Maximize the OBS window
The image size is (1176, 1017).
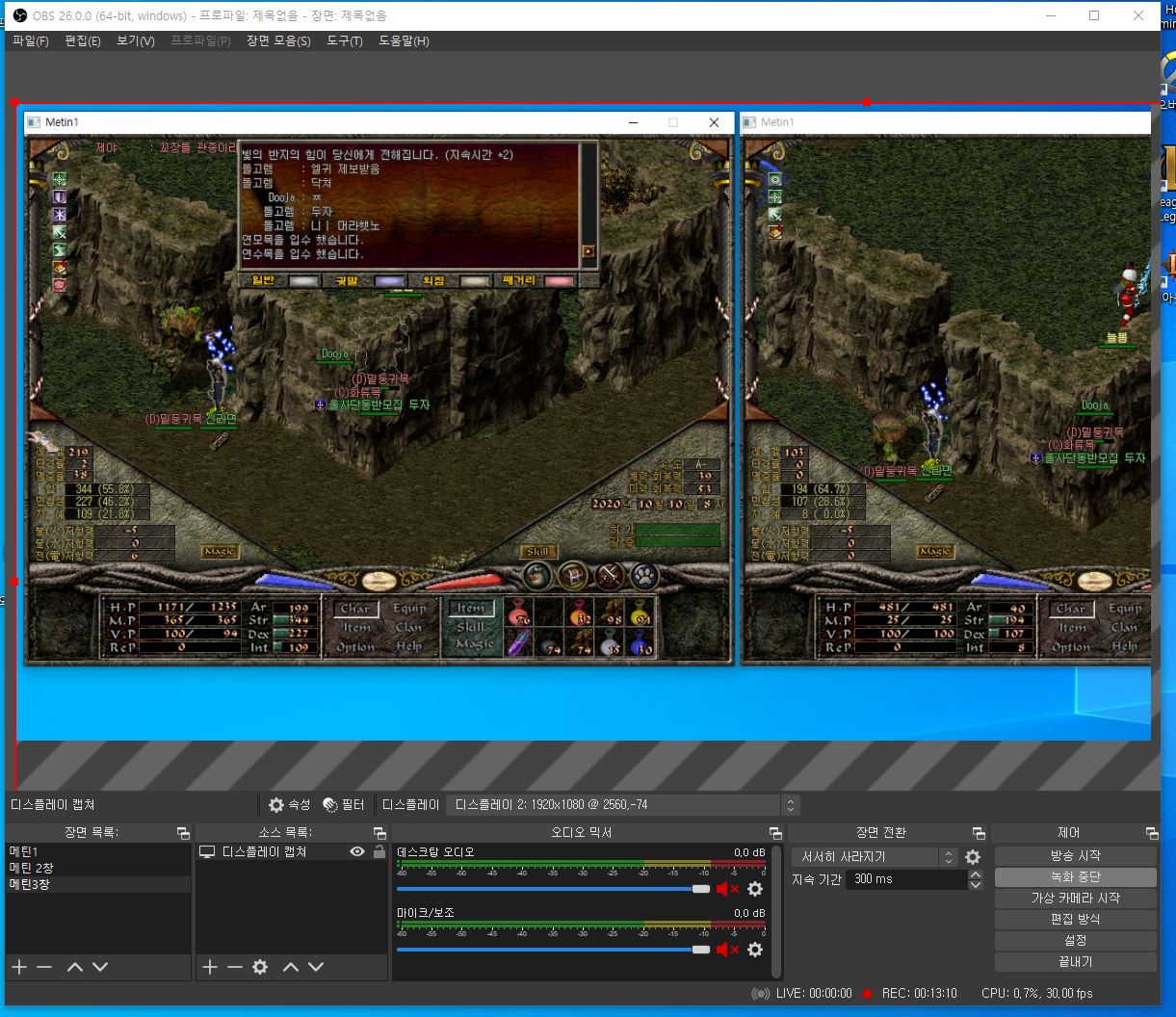(1094, 15)
